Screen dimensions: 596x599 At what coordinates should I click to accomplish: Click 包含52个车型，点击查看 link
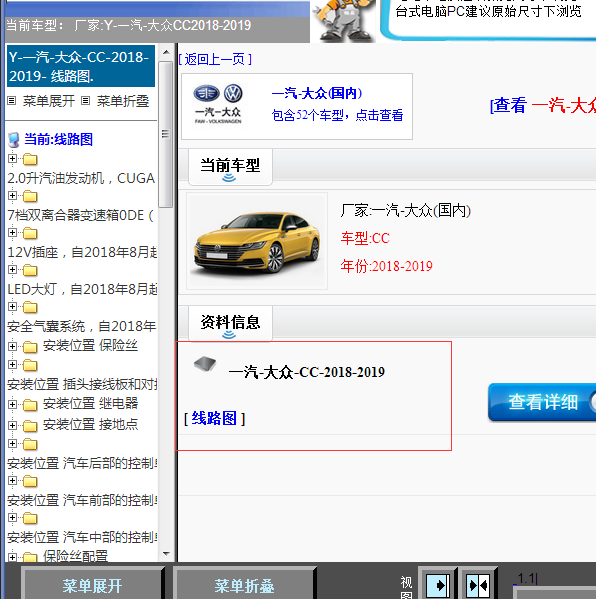[337, 115]
